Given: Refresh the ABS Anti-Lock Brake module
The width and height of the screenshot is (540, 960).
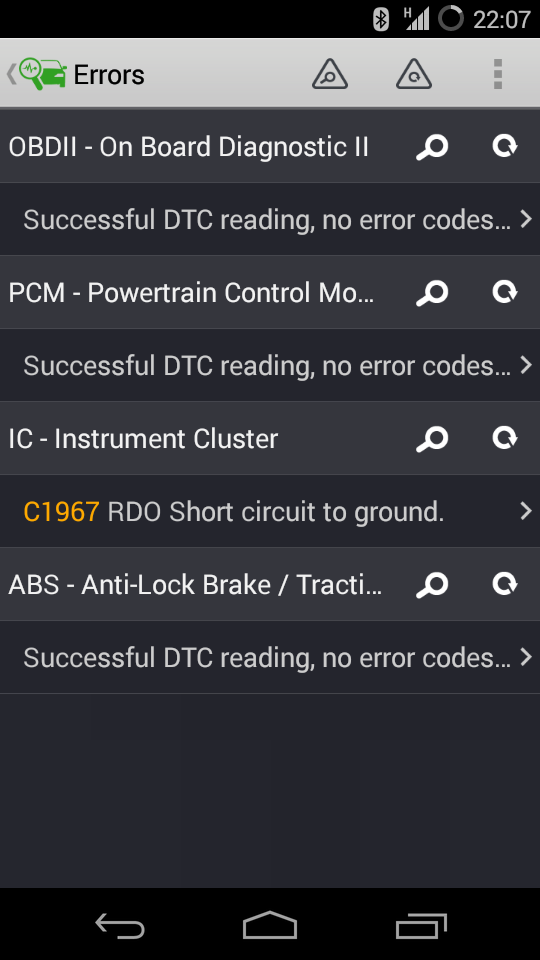Looking at the screenshot, I should (505, 585).
